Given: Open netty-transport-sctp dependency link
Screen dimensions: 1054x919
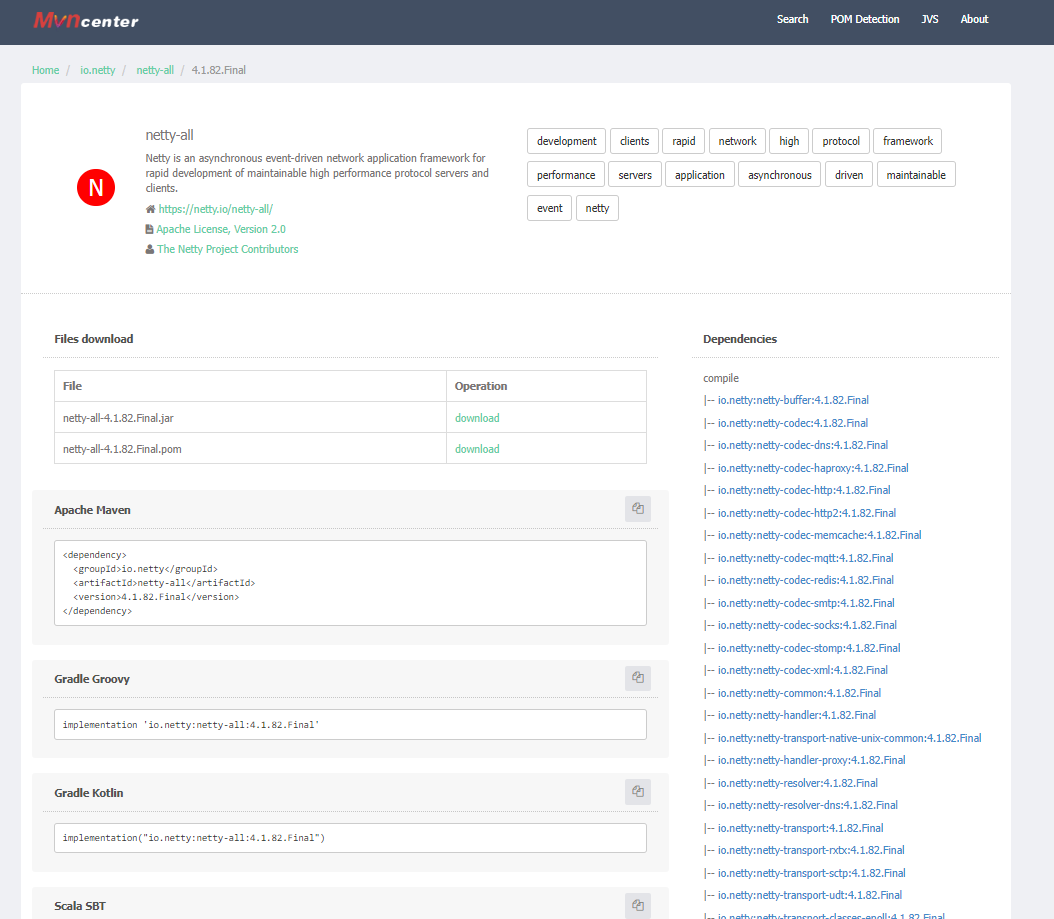Looking at the screenshot, I should click(x=811, y=873).
